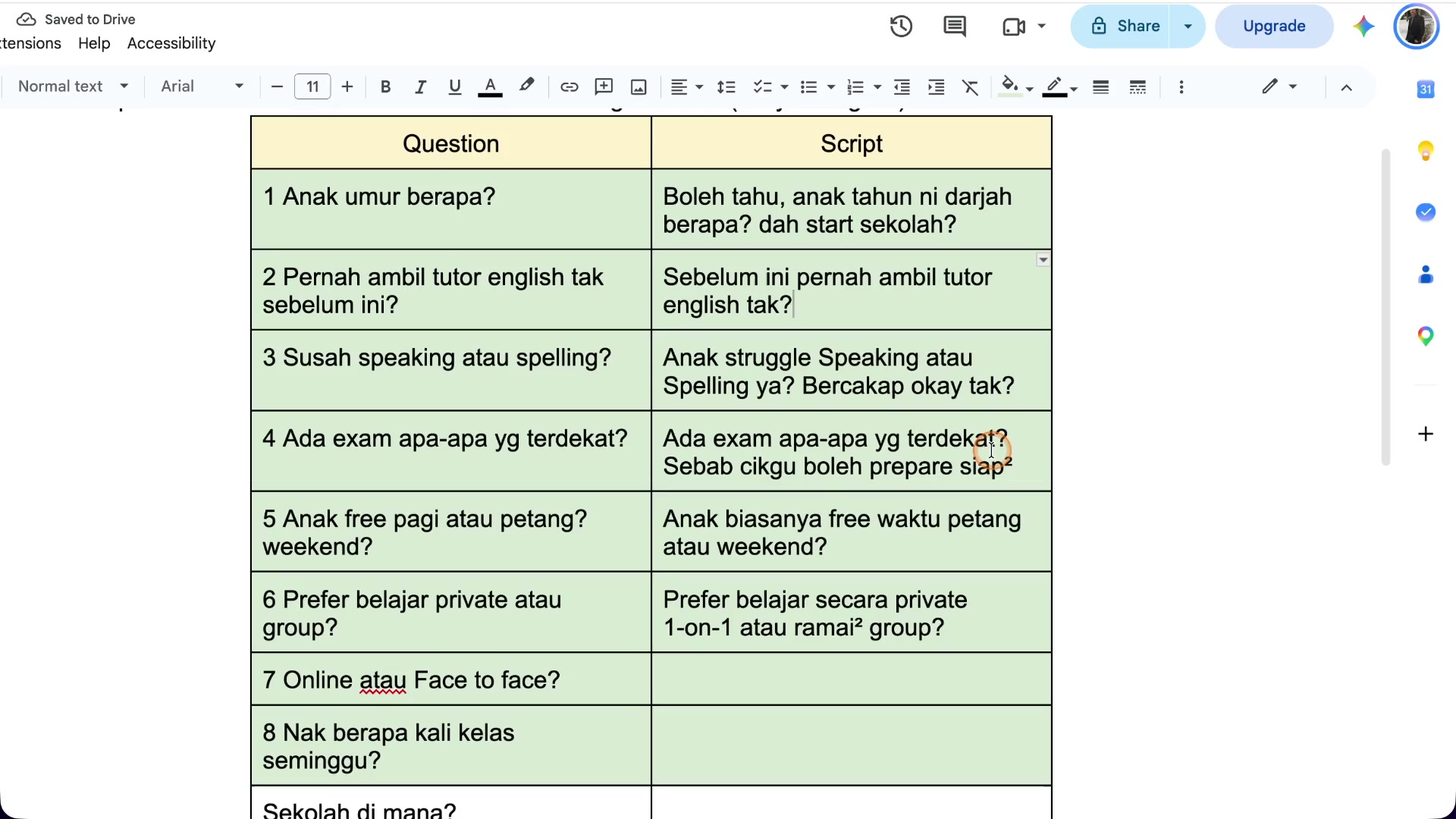Open Gemini sparkle assistant
The image size is (1456, 819).
(1363, 27)
